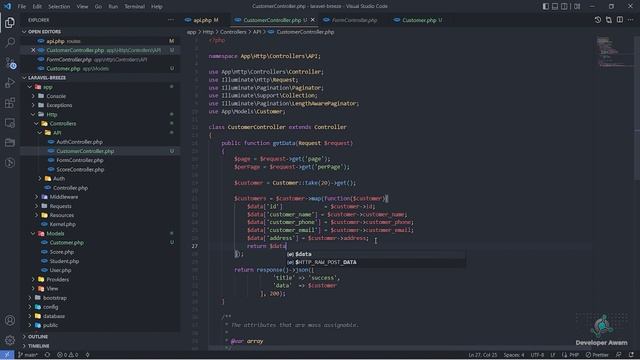Screen dimensions: 640x360
Task: Open User.php in the Models folder
Action: coord(60,270)
